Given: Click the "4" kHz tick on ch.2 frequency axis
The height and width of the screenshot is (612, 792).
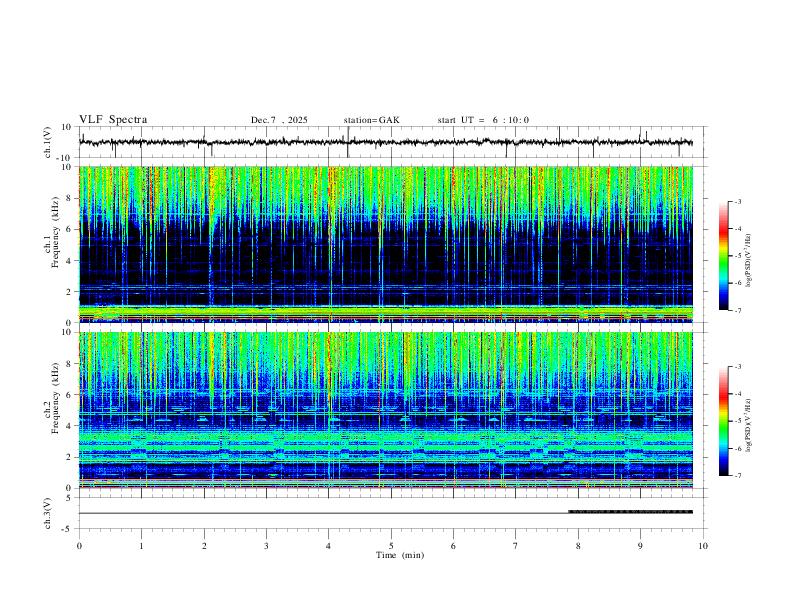Looking at the screenshot, I should click(70, 426).
